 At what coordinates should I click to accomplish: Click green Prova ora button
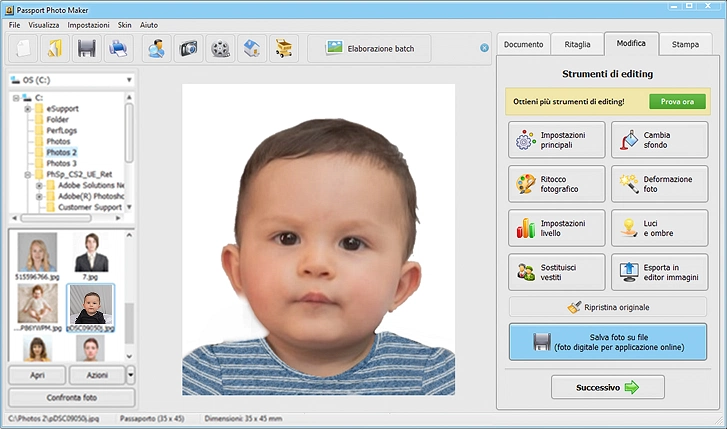pyautogui.click(x=677, y=101)
